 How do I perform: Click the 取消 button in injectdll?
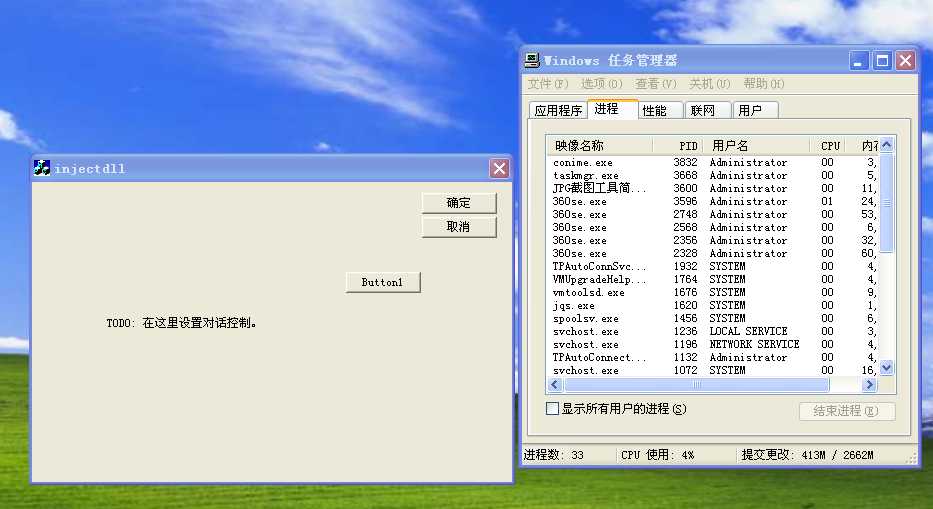point(459,227)
